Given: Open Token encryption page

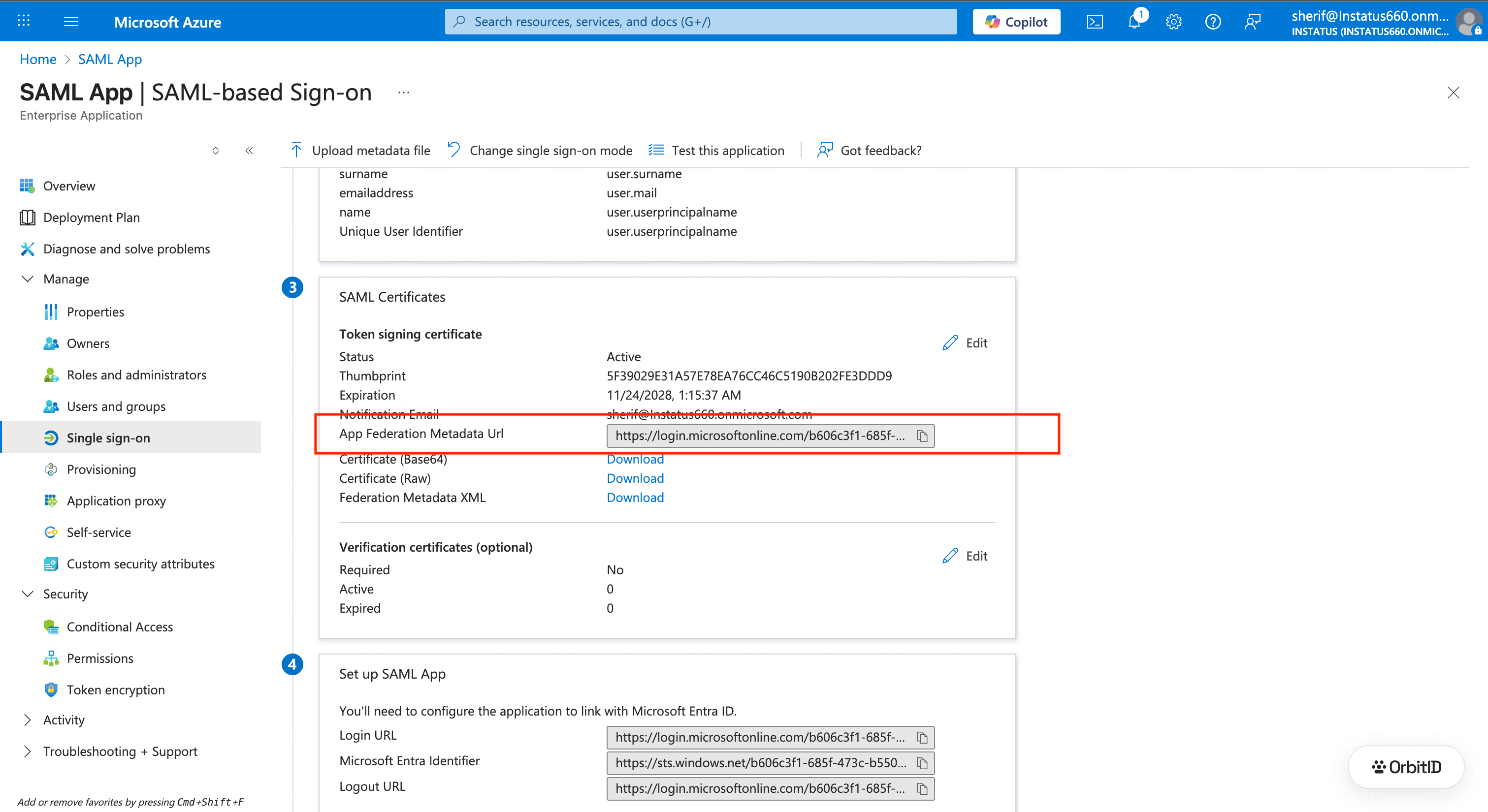Looking at the screenshot, I should [x=116, y=689].
